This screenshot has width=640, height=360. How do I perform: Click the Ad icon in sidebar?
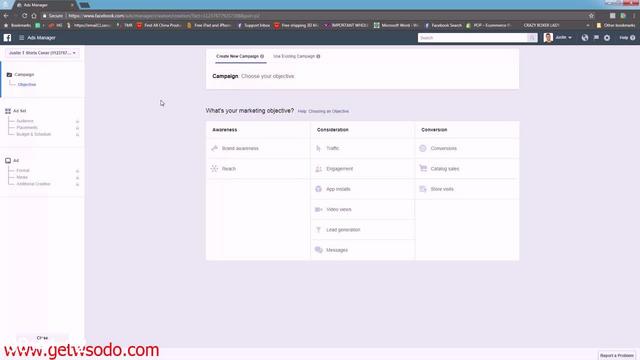coord(8,160)
